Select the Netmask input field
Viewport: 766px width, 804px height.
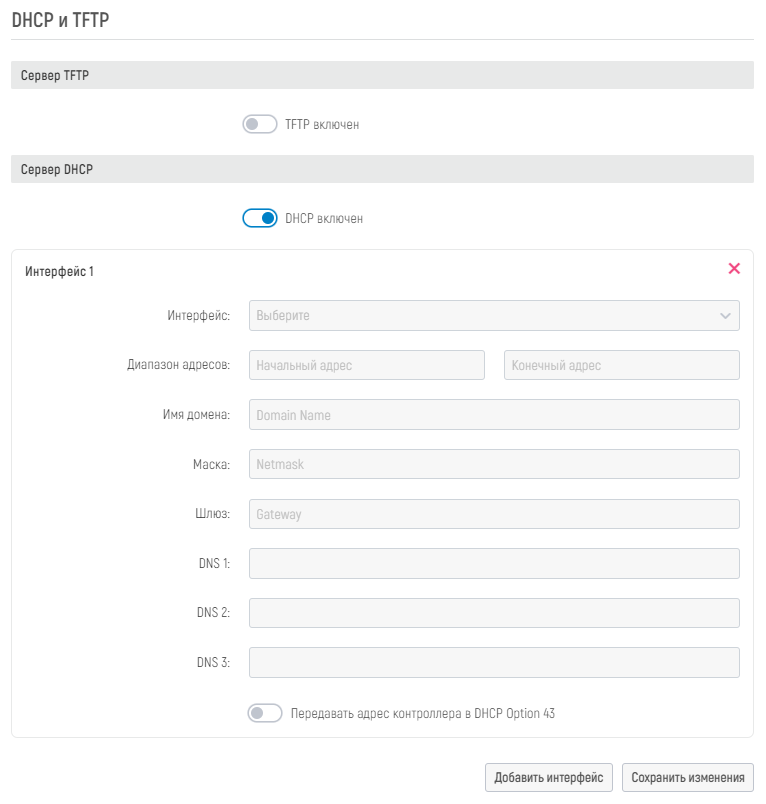coord(493,464)
